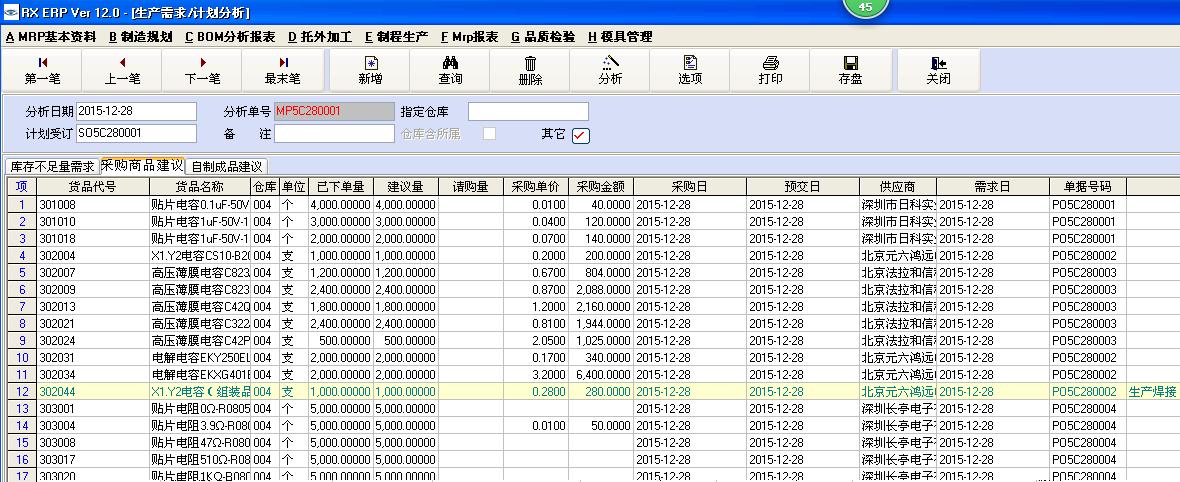Click item name 贴片电容0.1uF-50V
The image size is (1180, 482).
click(x=199, y=205)
